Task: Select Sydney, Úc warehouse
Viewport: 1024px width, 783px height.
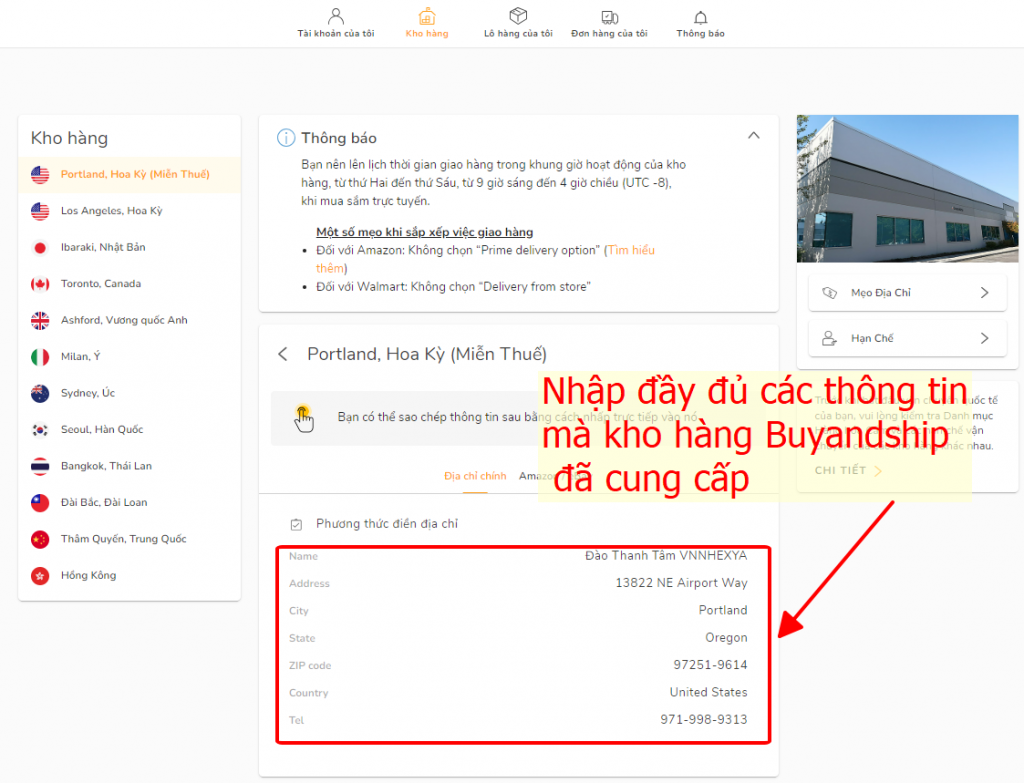Action: (129, 393)
